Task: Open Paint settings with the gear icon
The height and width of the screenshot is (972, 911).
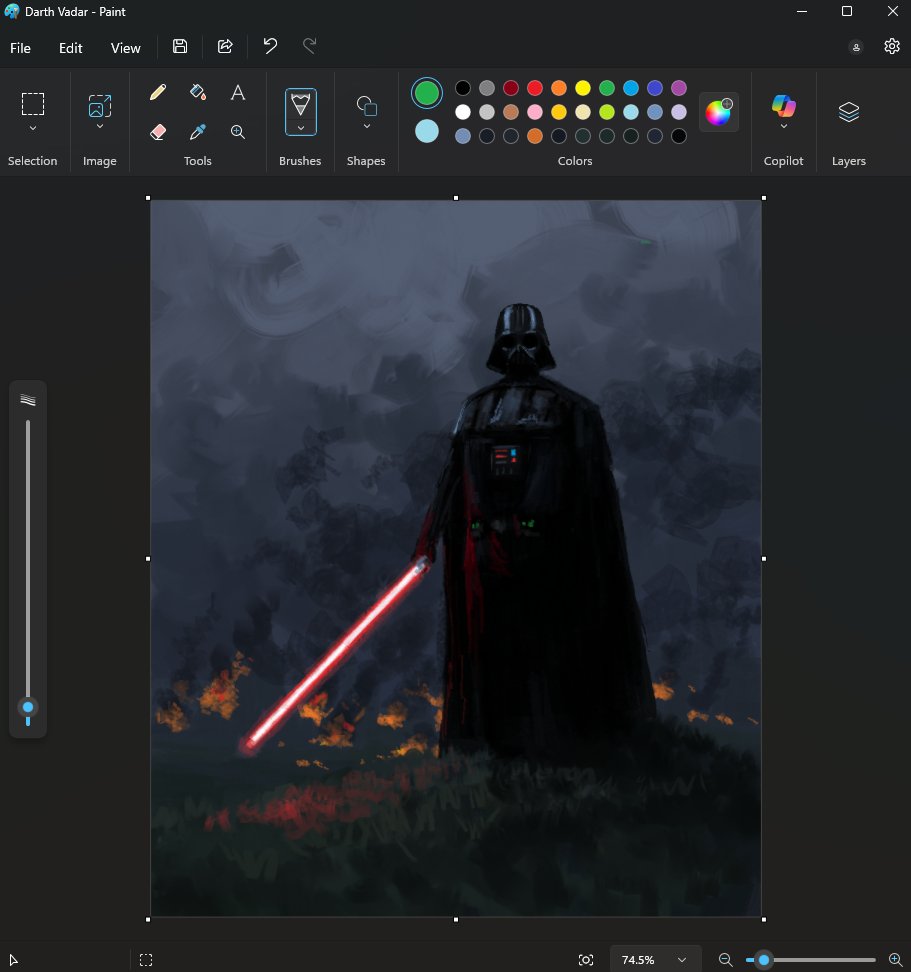Action: coord(891,46)
